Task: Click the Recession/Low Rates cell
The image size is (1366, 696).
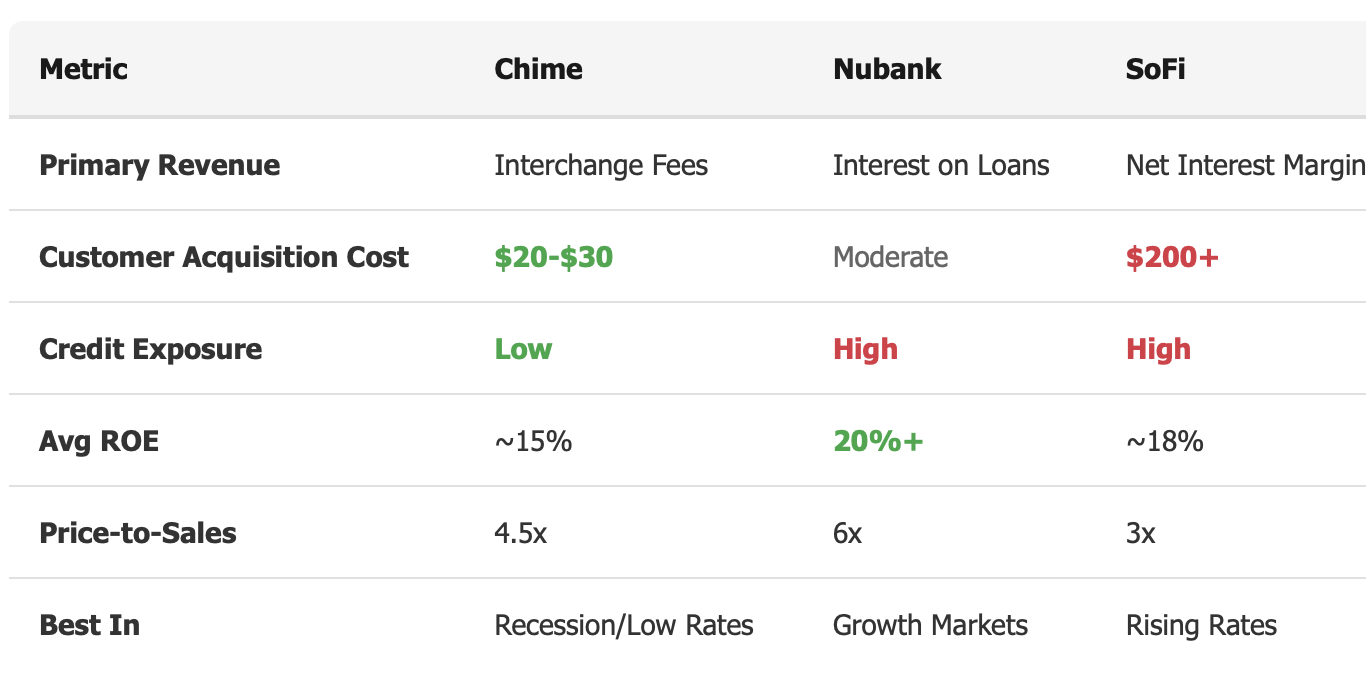Action: (x=624, y=625)
